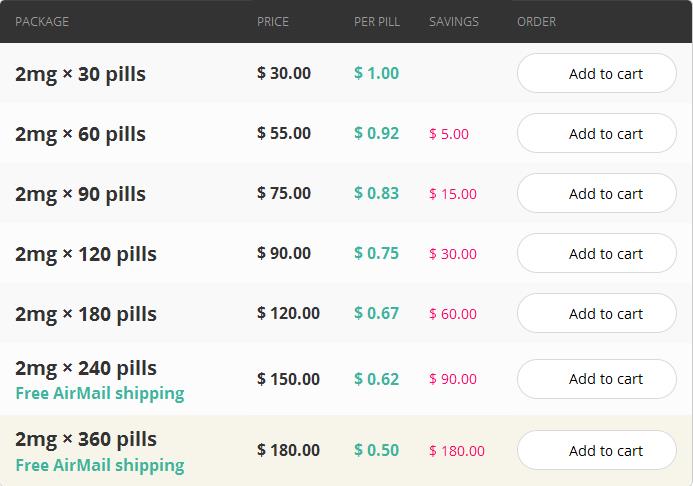Add the 120 pills package to cart
This screenshot has width=693, height=486.
pyautogui.click(x=597, y=254)
